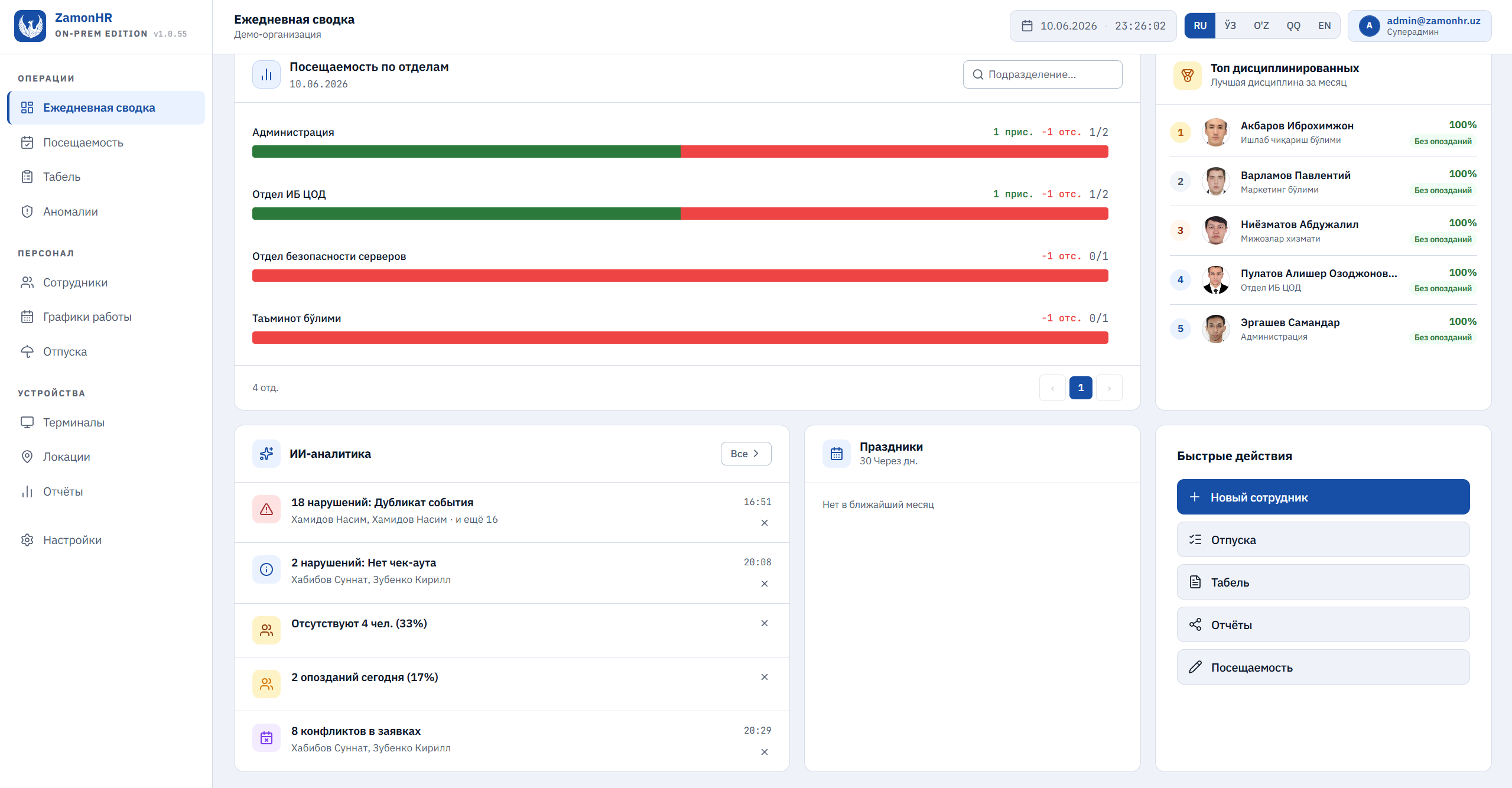Go to next page of departments
Image resolution: width=1512 pixels, height=788 pixels.
pyautogui.click(x=1110, y=388)
